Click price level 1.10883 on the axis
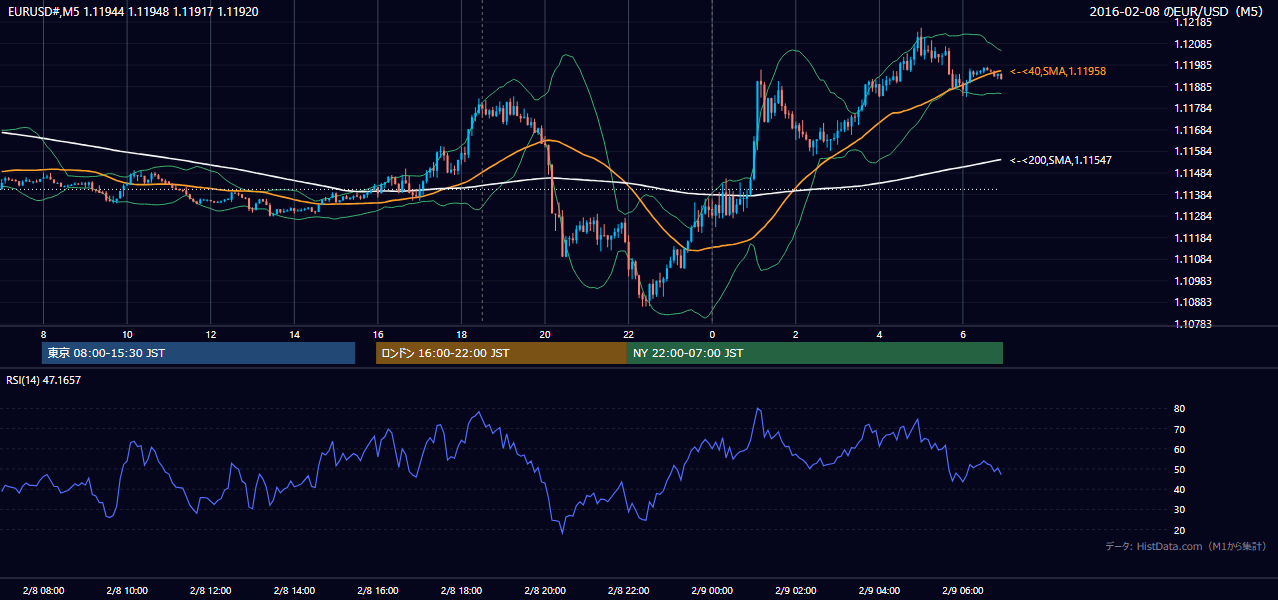Screen dimensions: 1278x600 point(1193,302)
